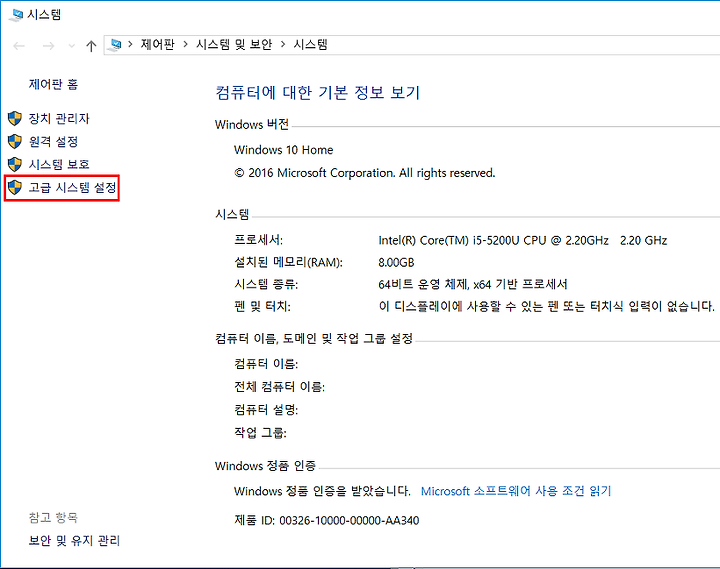Click the 시스템 종류: label

(x=266, y=285)
